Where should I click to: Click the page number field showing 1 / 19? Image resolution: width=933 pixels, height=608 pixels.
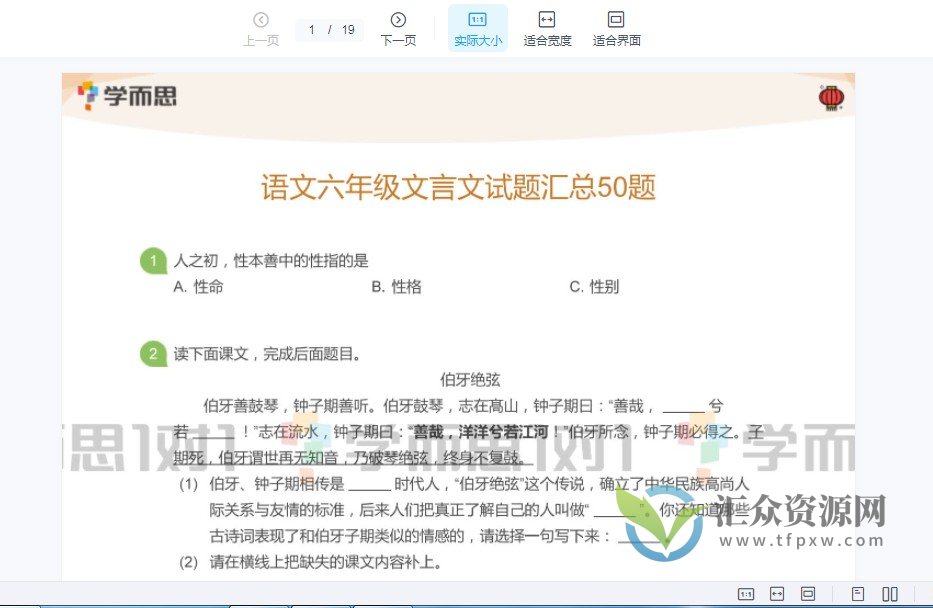(x=329, y=29)
